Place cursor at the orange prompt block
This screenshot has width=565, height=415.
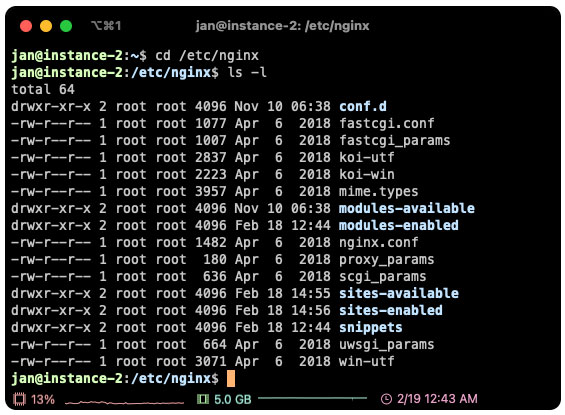[x=231, y=379]
